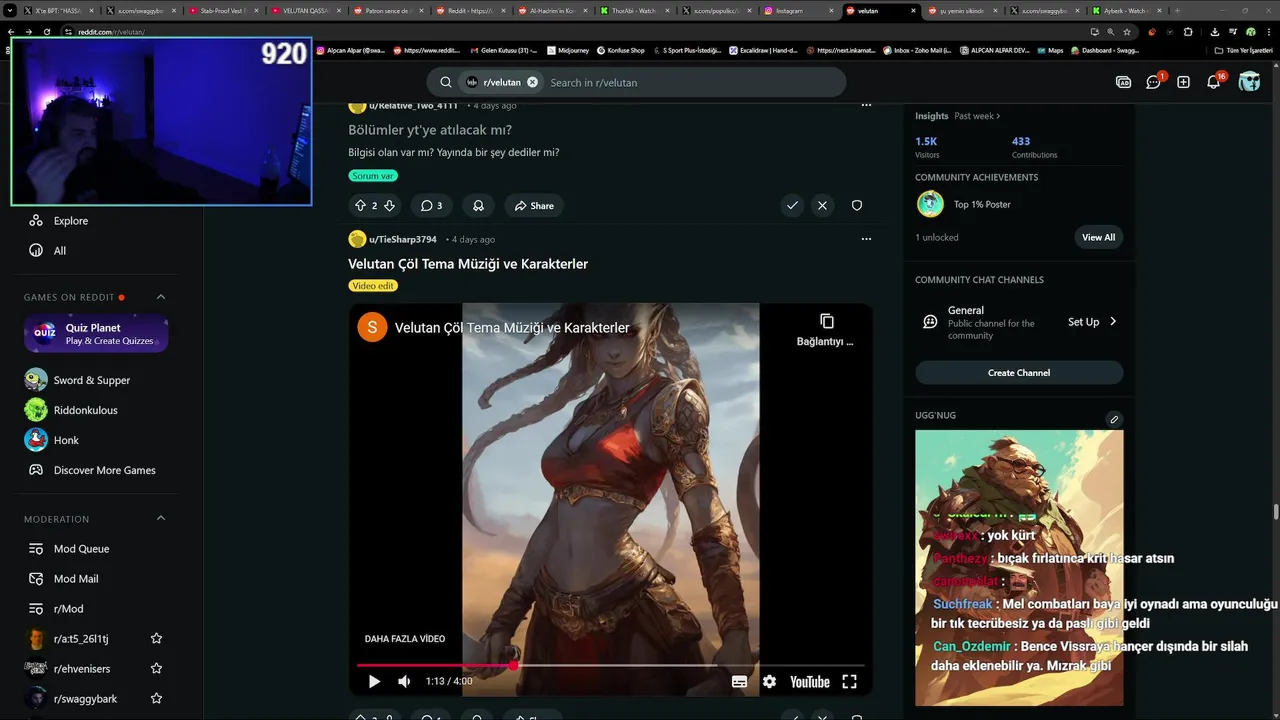Play the Velutan Çöl Tema video

[x=374, y=681]
